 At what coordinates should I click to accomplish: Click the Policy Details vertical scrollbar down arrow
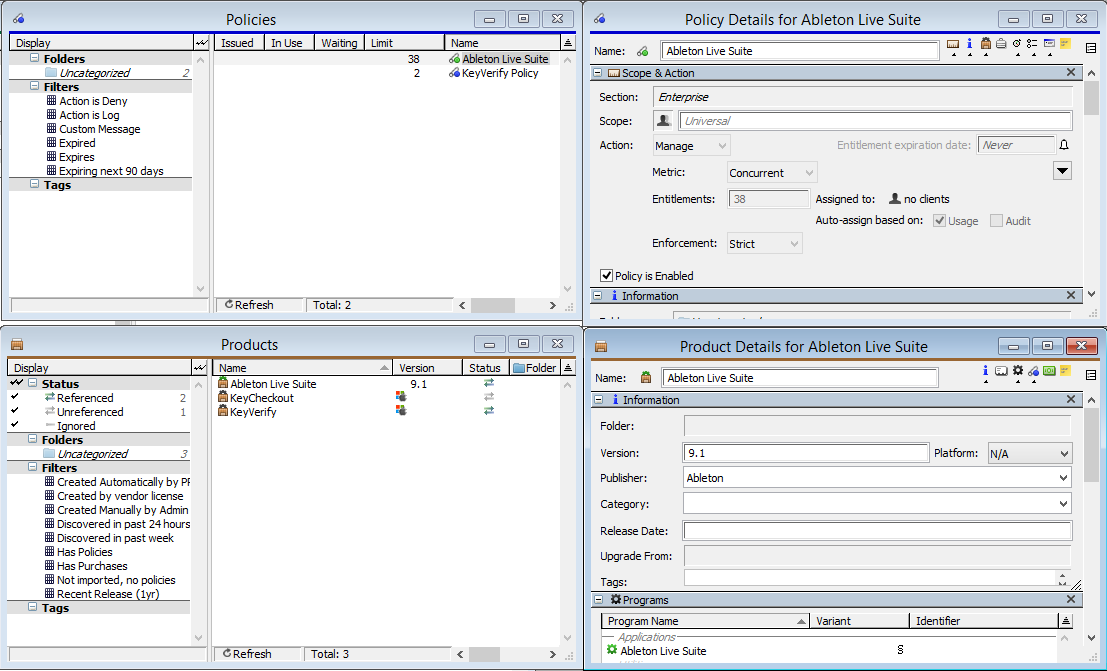tap(1091, 294)
